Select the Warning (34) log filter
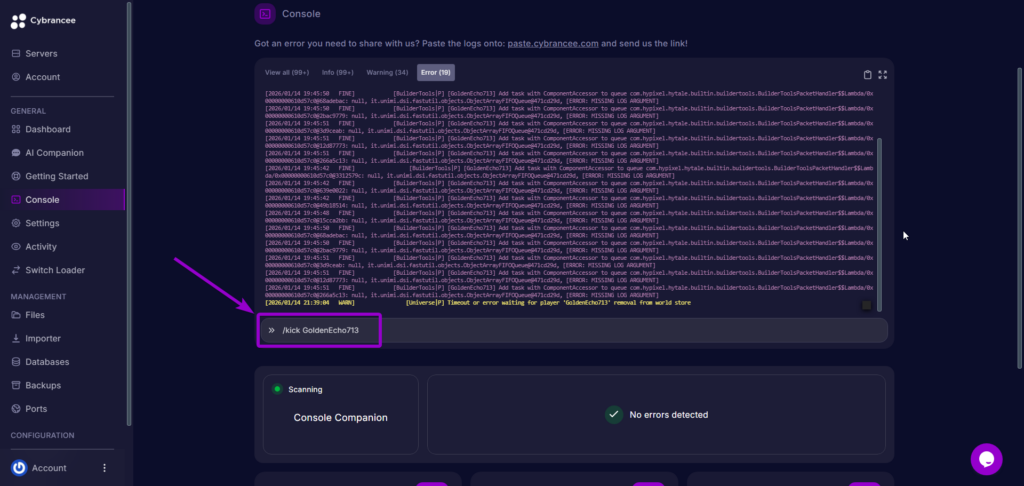This screenshot has height=486, width=1024. 387,73
